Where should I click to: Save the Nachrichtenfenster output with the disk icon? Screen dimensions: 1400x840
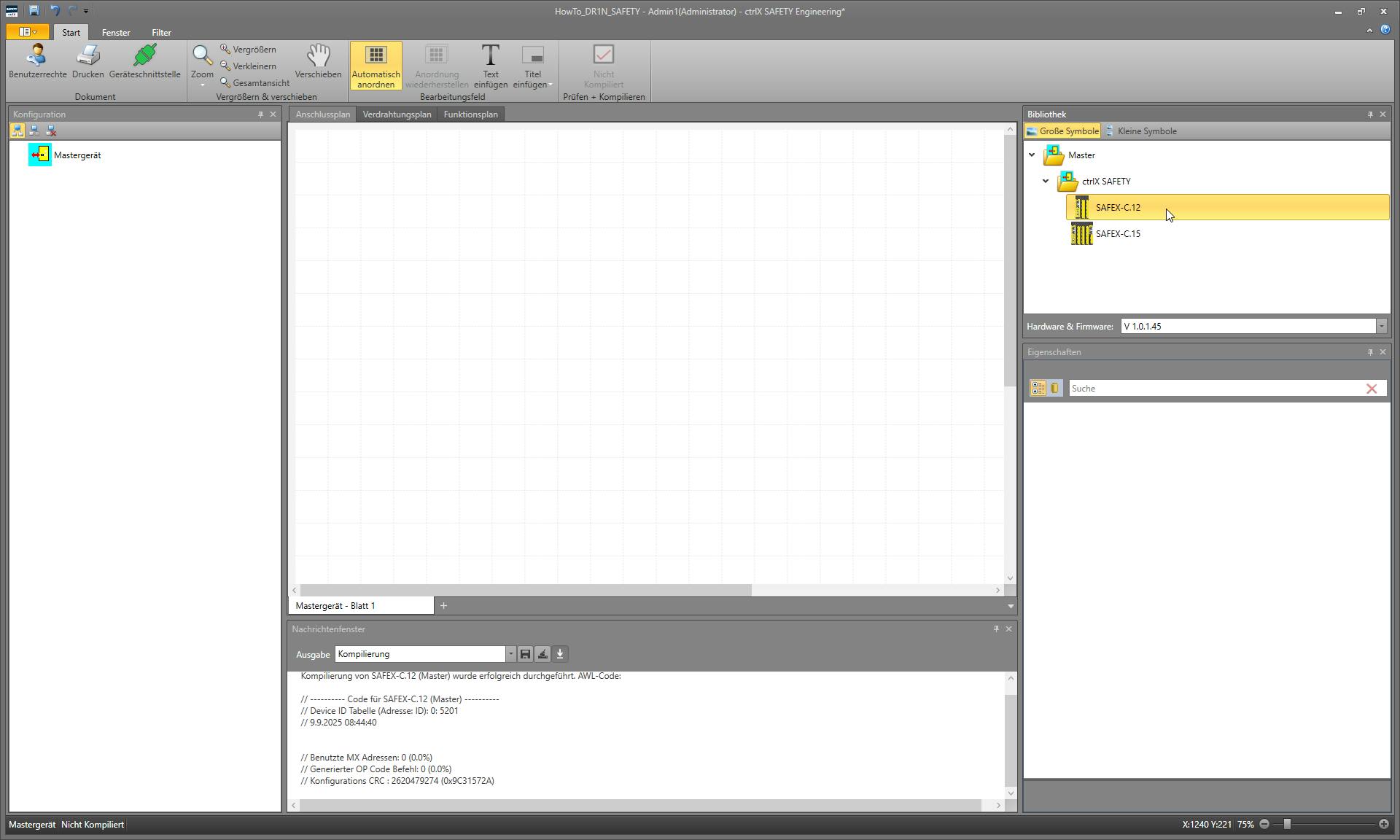click(x=525, y=654)
